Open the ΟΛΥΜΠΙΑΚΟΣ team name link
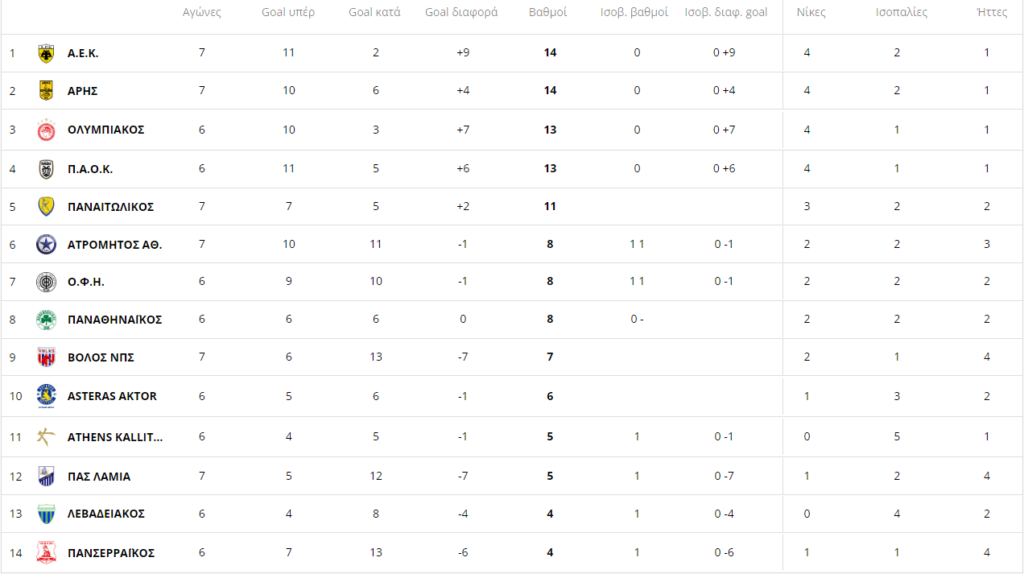Image resolution: width=1024 pixels, height=574 pixels. [x=106, y=130]
